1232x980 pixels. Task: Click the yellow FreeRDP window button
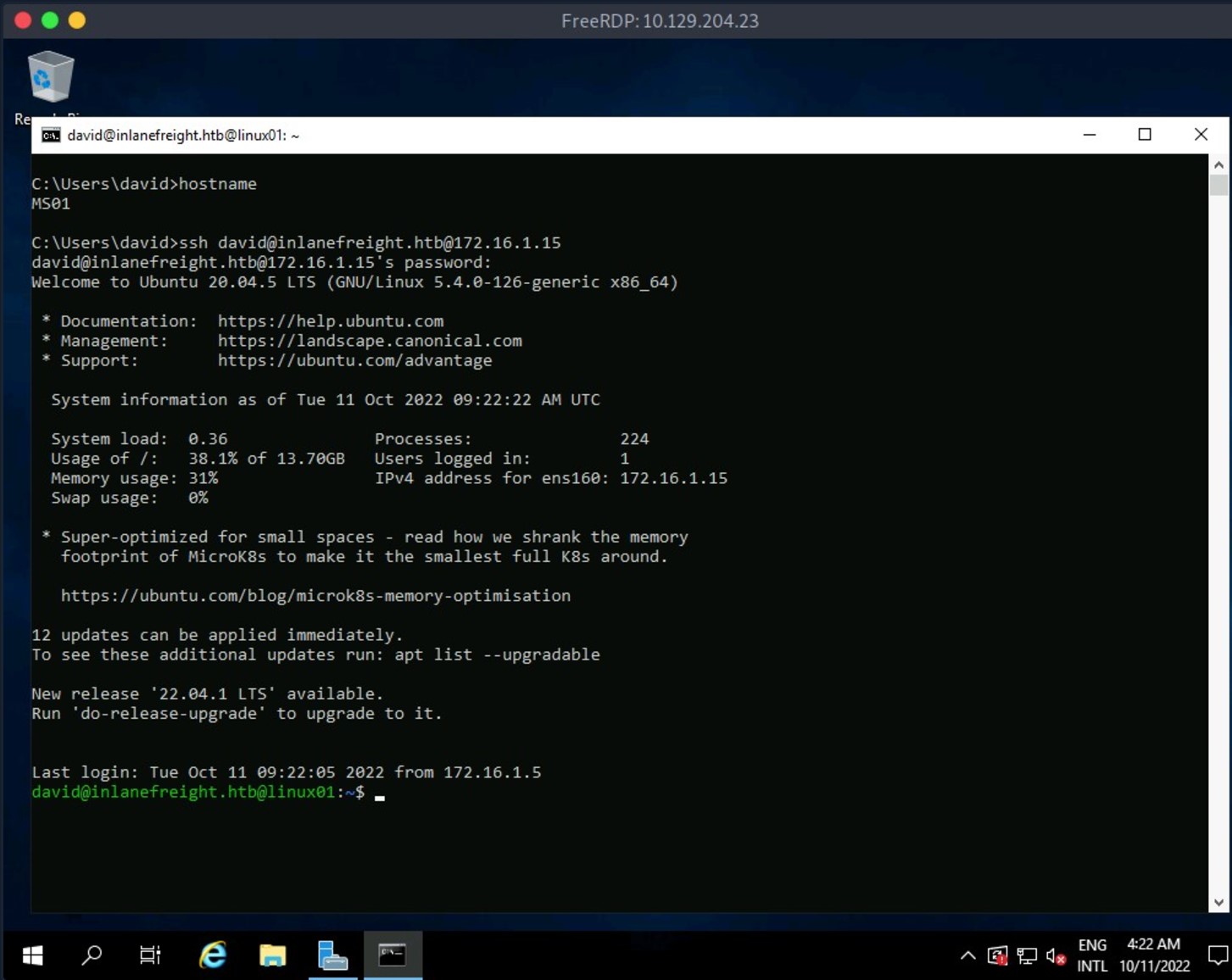coord(77,20)
